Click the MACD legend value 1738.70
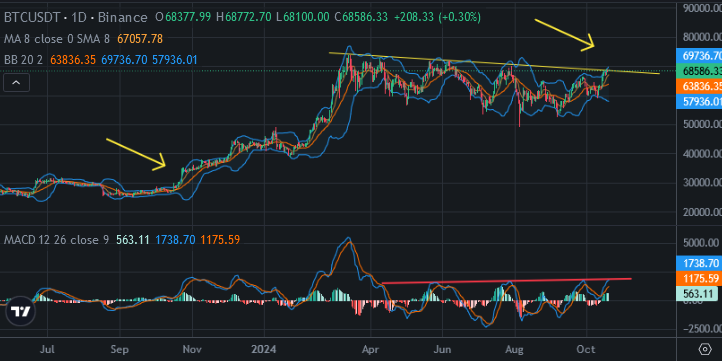 175,240
